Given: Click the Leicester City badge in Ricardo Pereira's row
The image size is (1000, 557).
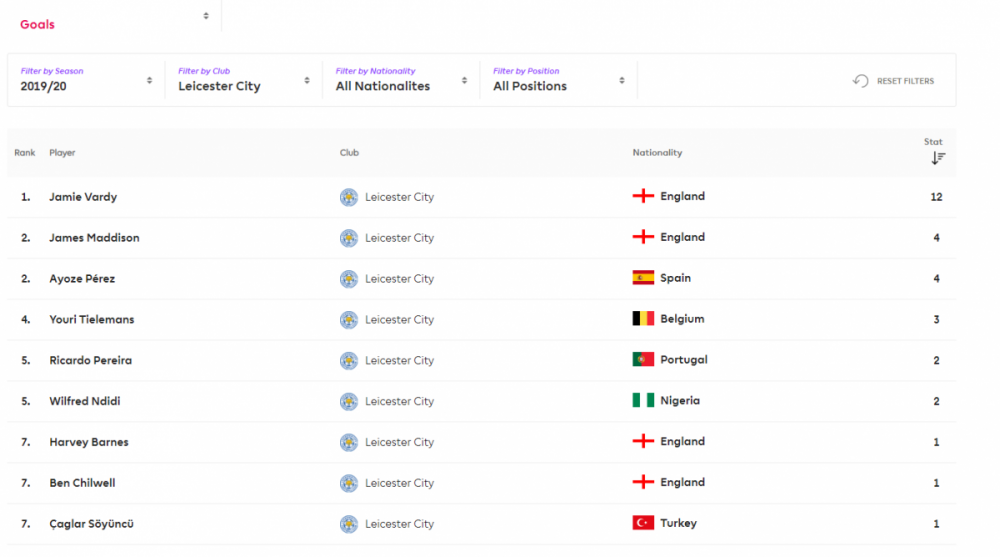Looking at the screenshot, I should pyautogui.click(x=349, y=360).
